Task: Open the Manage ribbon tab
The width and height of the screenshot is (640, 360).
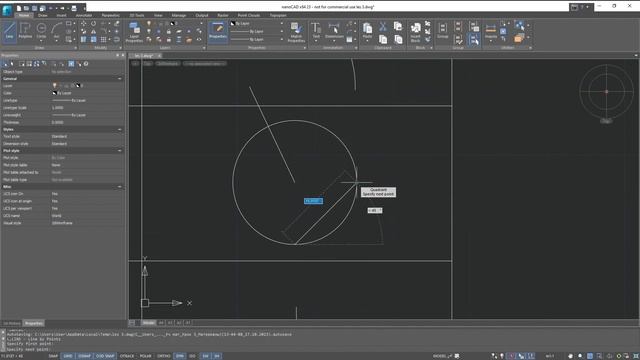Action: click(178, 15)
